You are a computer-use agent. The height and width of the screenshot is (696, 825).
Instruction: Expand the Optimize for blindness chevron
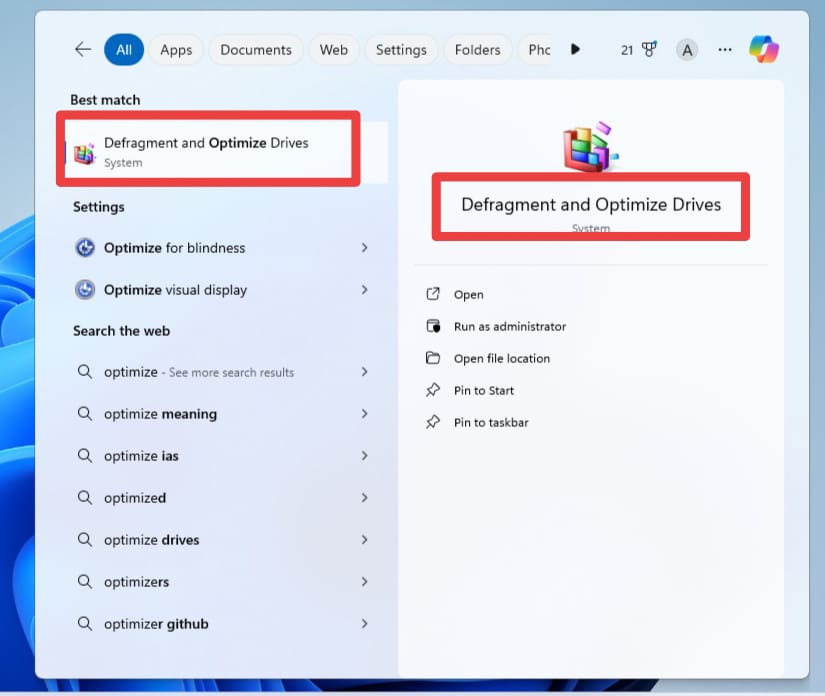[365, 247]
